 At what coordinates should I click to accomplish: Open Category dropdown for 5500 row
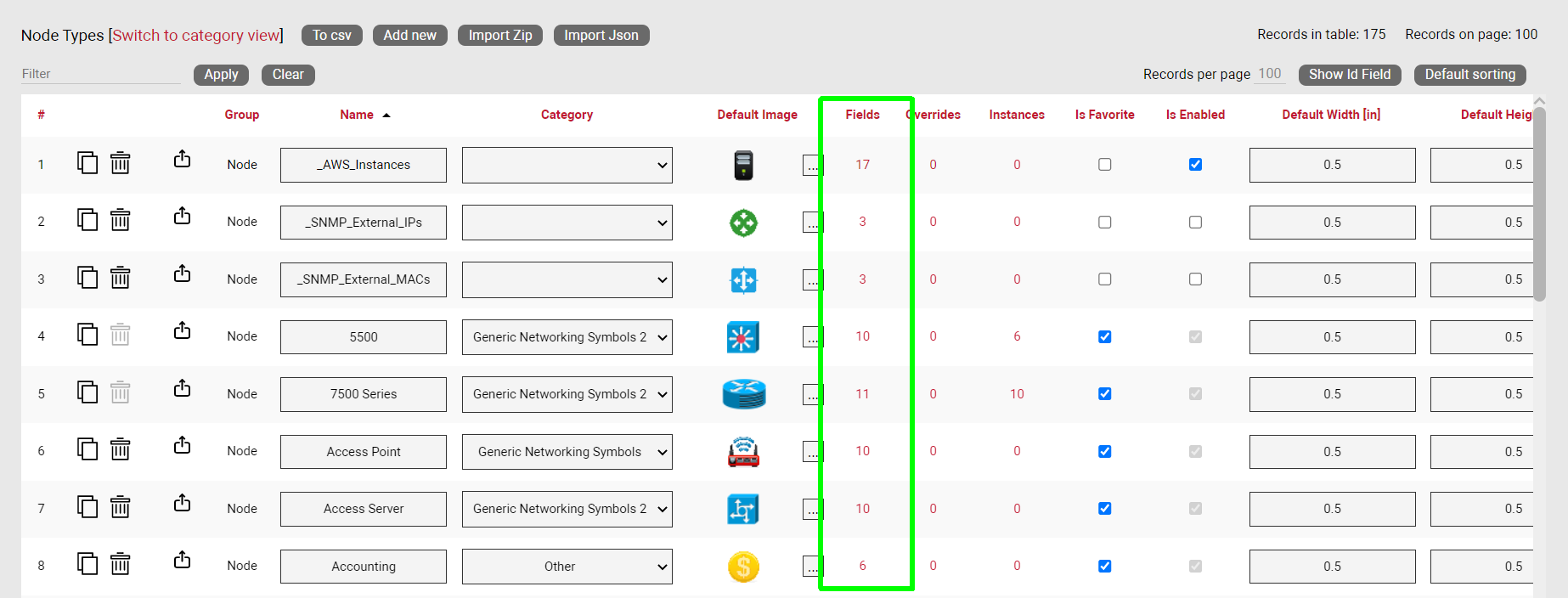567,337
